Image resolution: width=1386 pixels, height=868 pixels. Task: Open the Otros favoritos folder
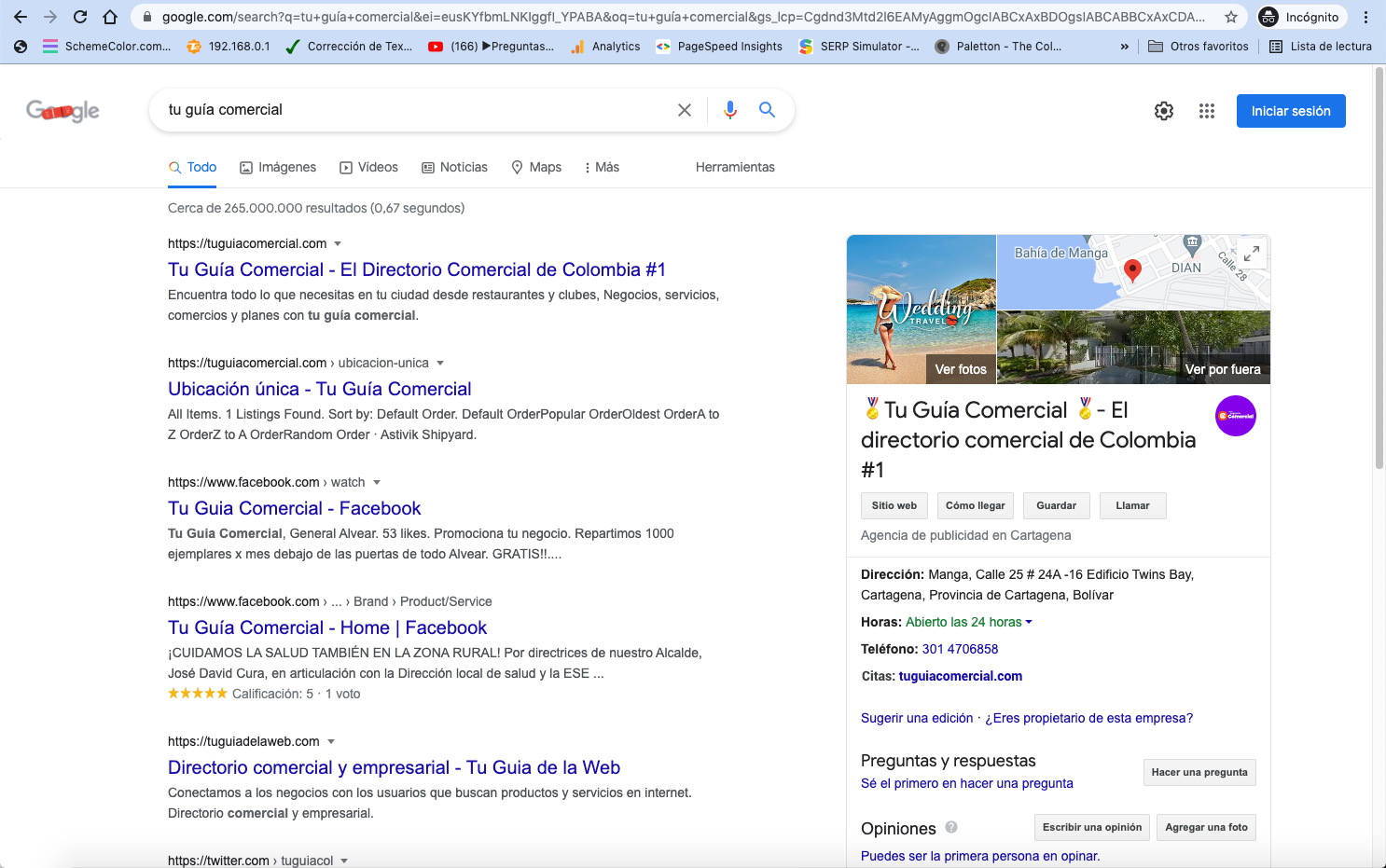click(1199, 46)
